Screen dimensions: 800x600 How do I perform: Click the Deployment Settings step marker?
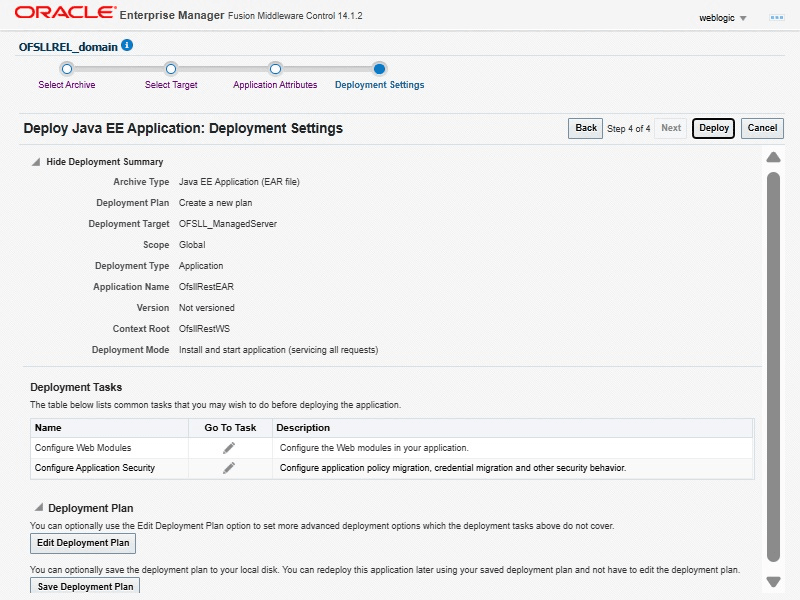(x=379, y=69)
